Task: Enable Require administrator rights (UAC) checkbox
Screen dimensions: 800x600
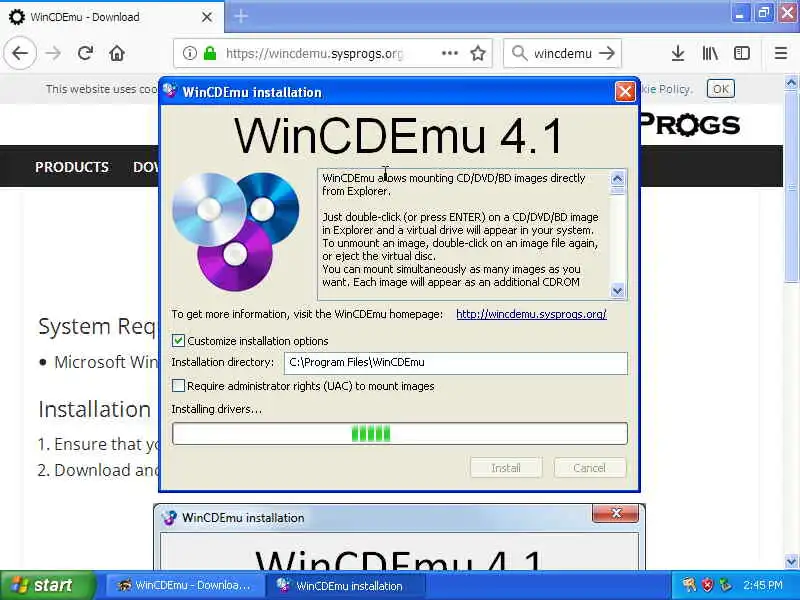Action: [178, 386]
